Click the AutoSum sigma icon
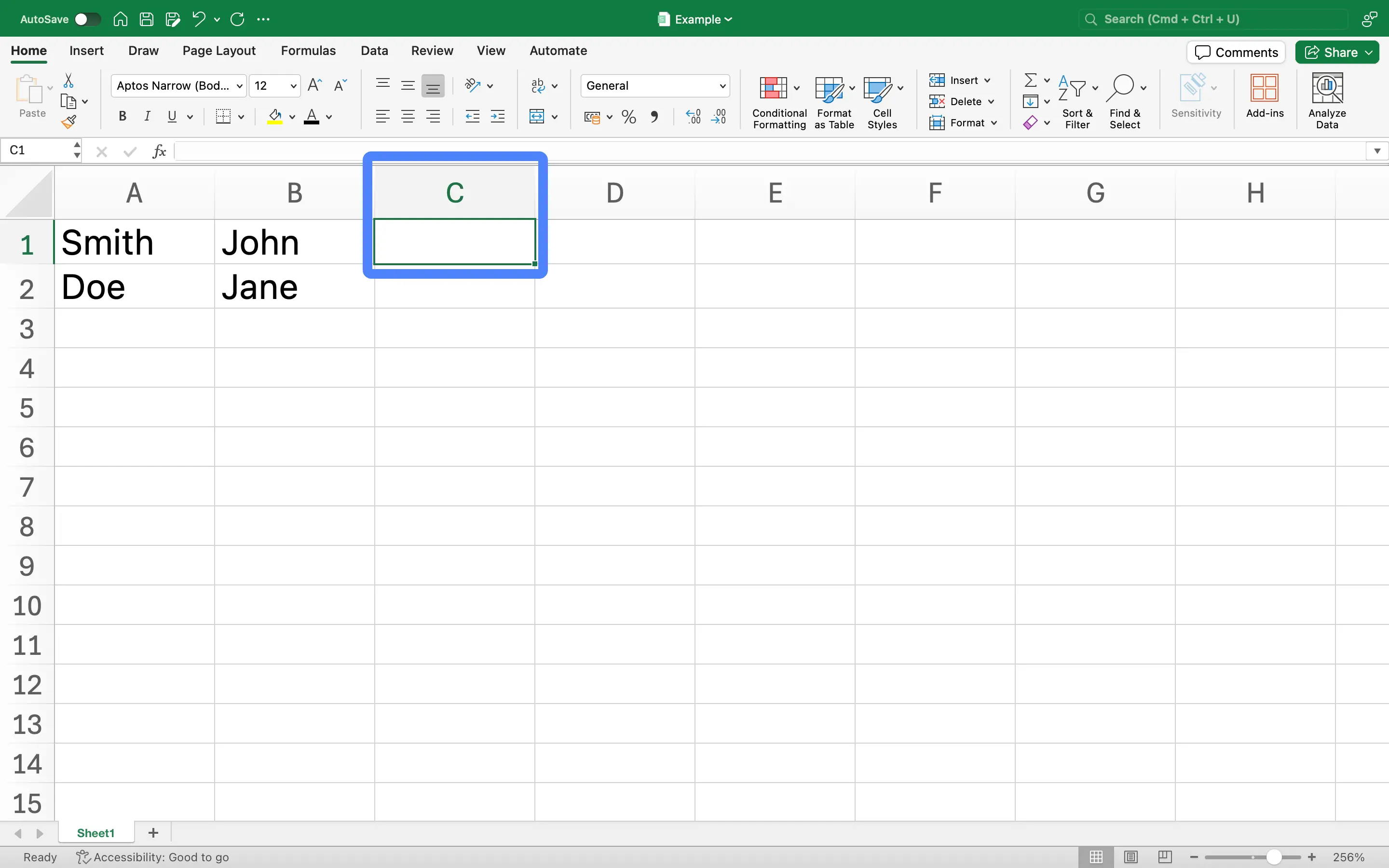The height and width of the screenshot is (868, 1389). [x=1031, y=80]
